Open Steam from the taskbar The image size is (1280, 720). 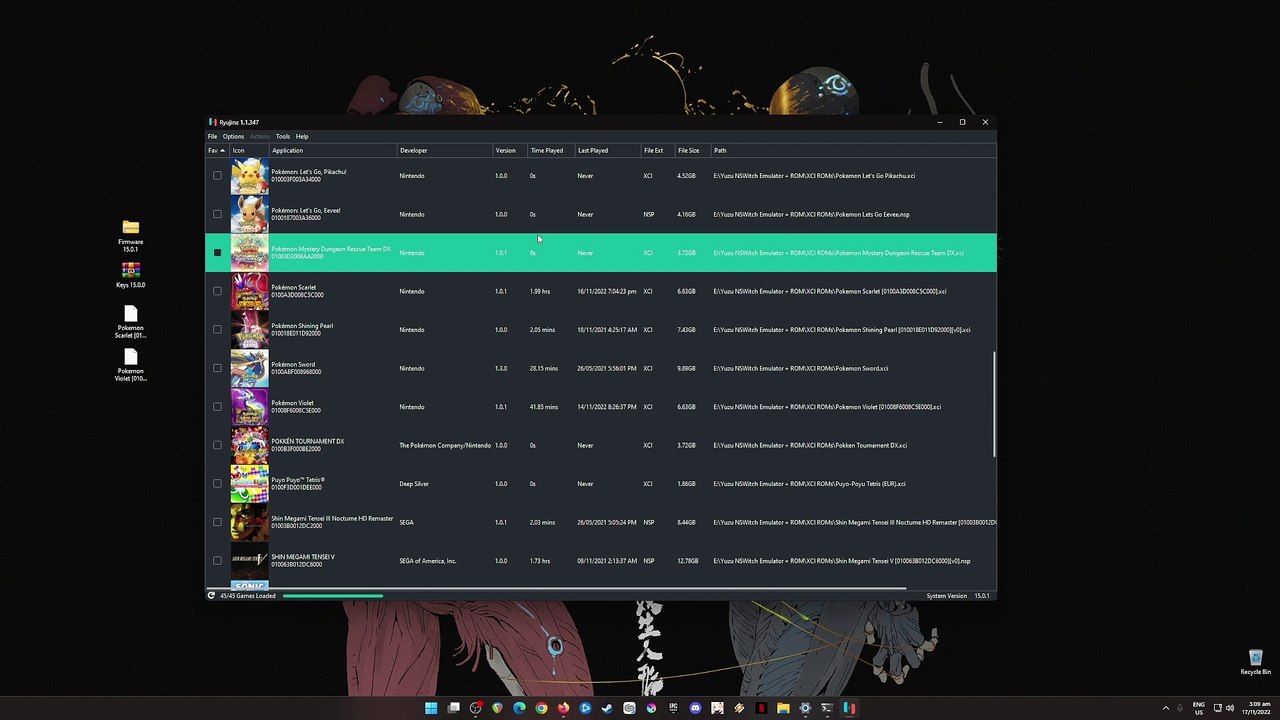[607, 708]
